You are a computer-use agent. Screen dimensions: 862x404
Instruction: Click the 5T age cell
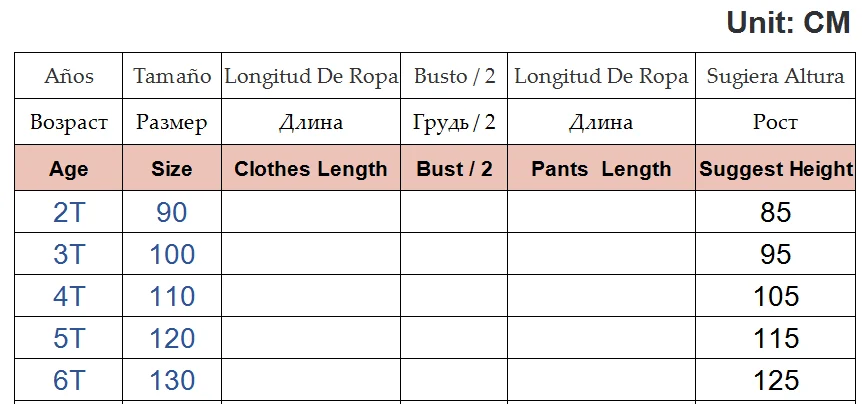(x=69, y=338)
